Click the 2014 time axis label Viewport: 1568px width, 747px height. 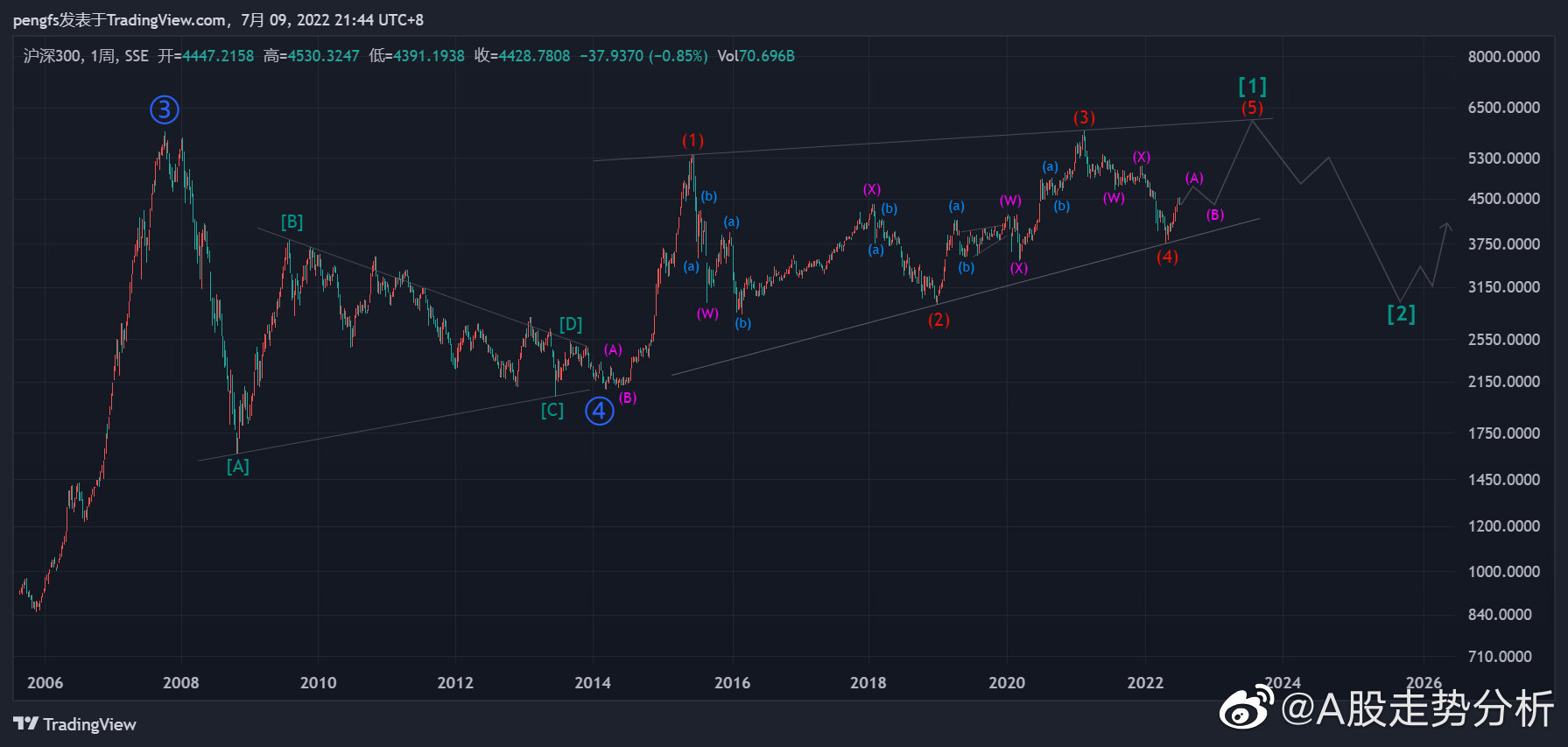click(x=593, y=683)
